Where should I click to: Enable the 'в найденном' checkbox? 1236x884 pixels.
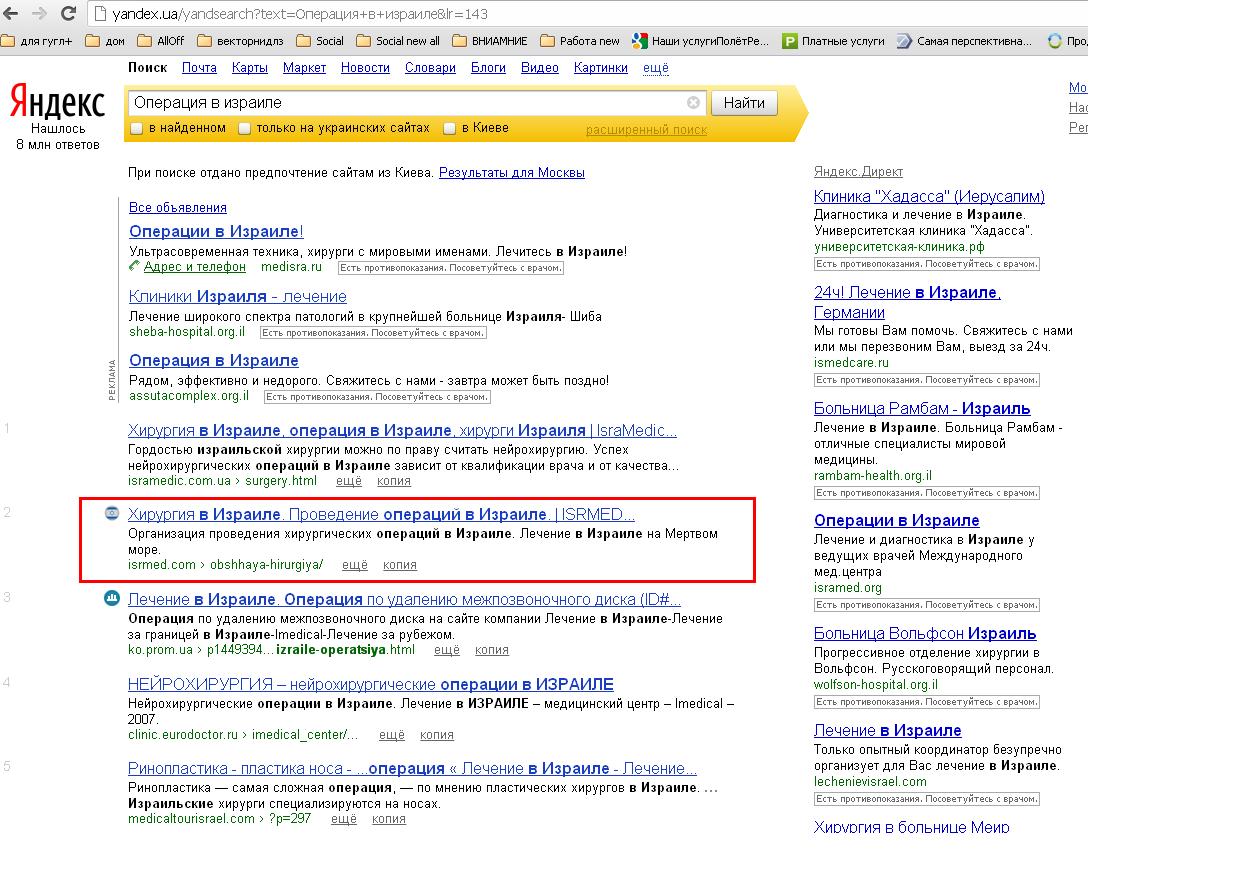point(137,129)
